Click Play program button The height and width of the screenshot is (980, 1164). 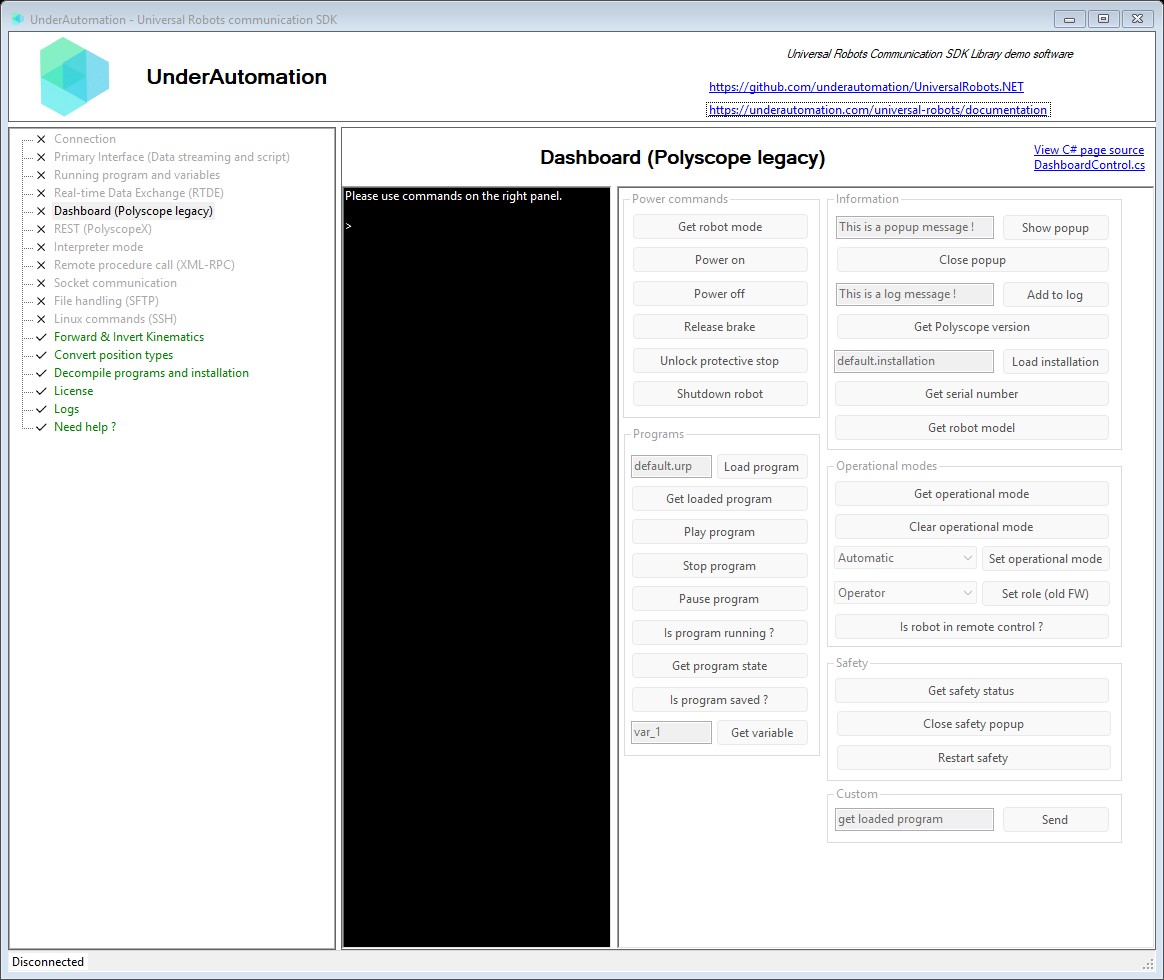[719, 532]
